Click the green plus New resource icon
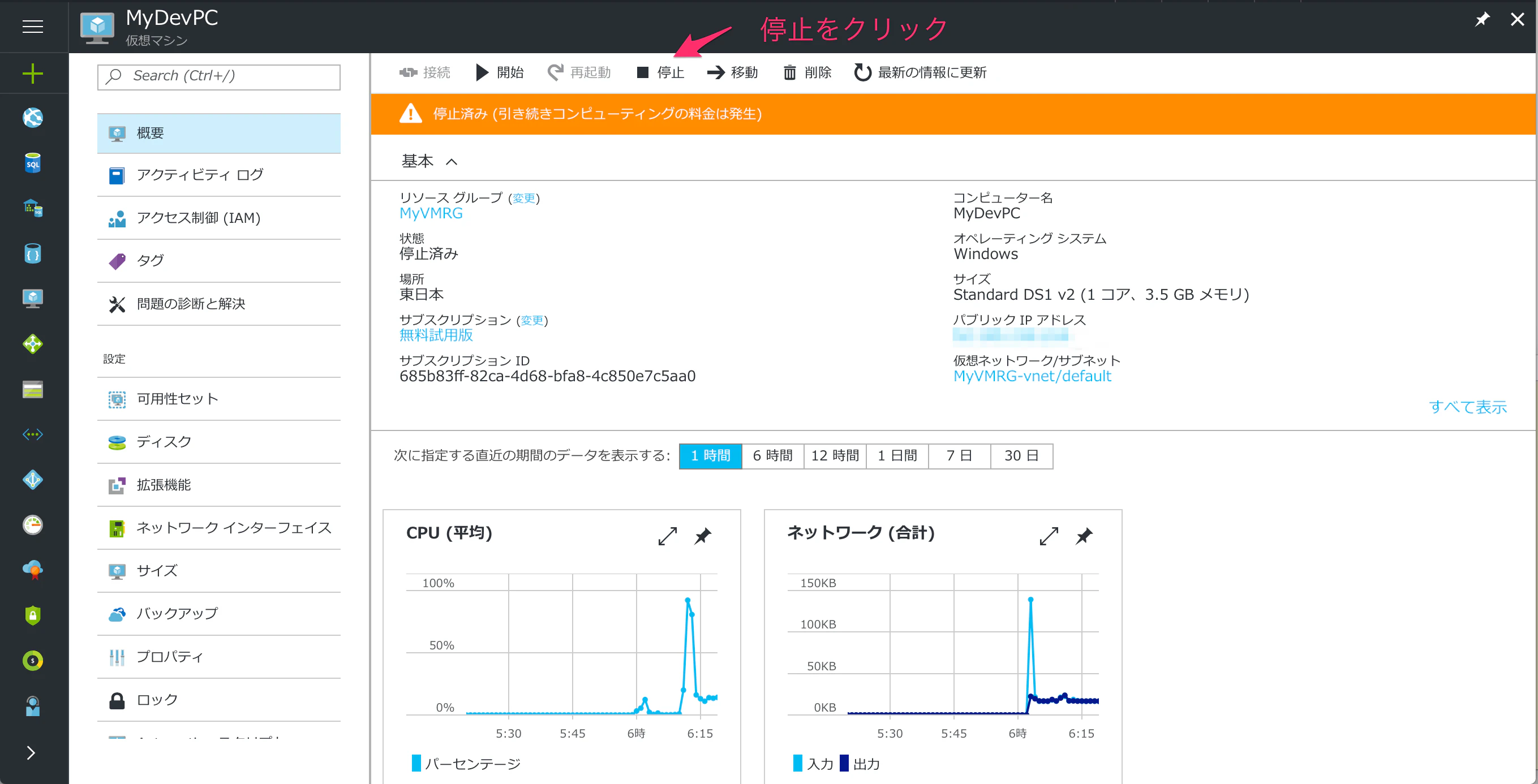Viewport: 1538px width, 784px height. coord(33,74)
